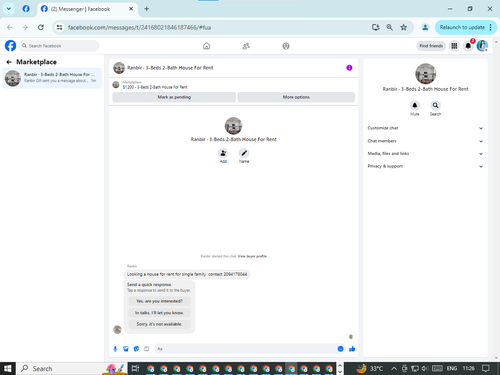Viewport: 500px width, 375px height.
Task: Search in conversation magnifier icon
Action: pyautogui.click(x=435, y=105)
